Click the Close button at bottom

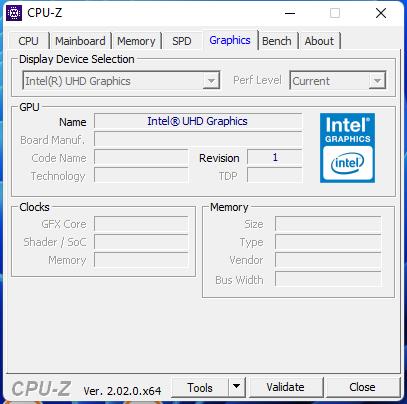[362, 387]
